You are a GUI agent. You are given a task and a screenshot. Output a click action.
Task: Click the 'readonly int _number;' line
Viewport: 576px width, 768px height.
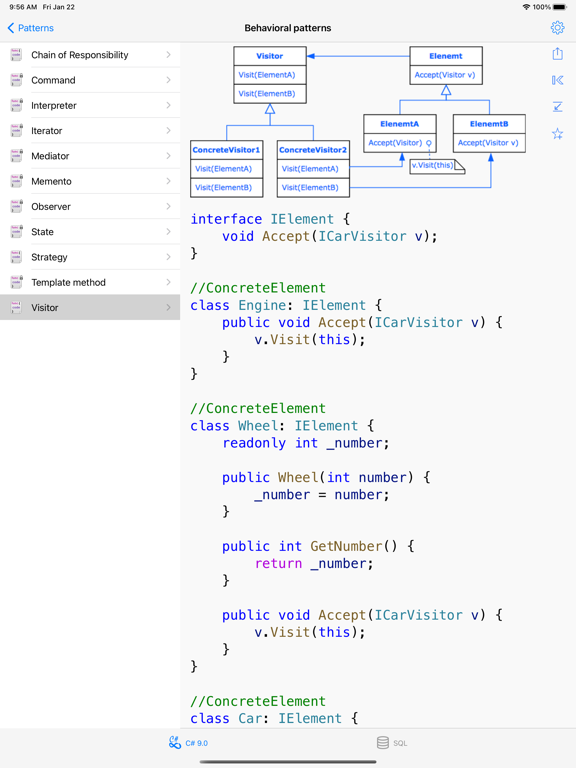(x=306, y=443)
